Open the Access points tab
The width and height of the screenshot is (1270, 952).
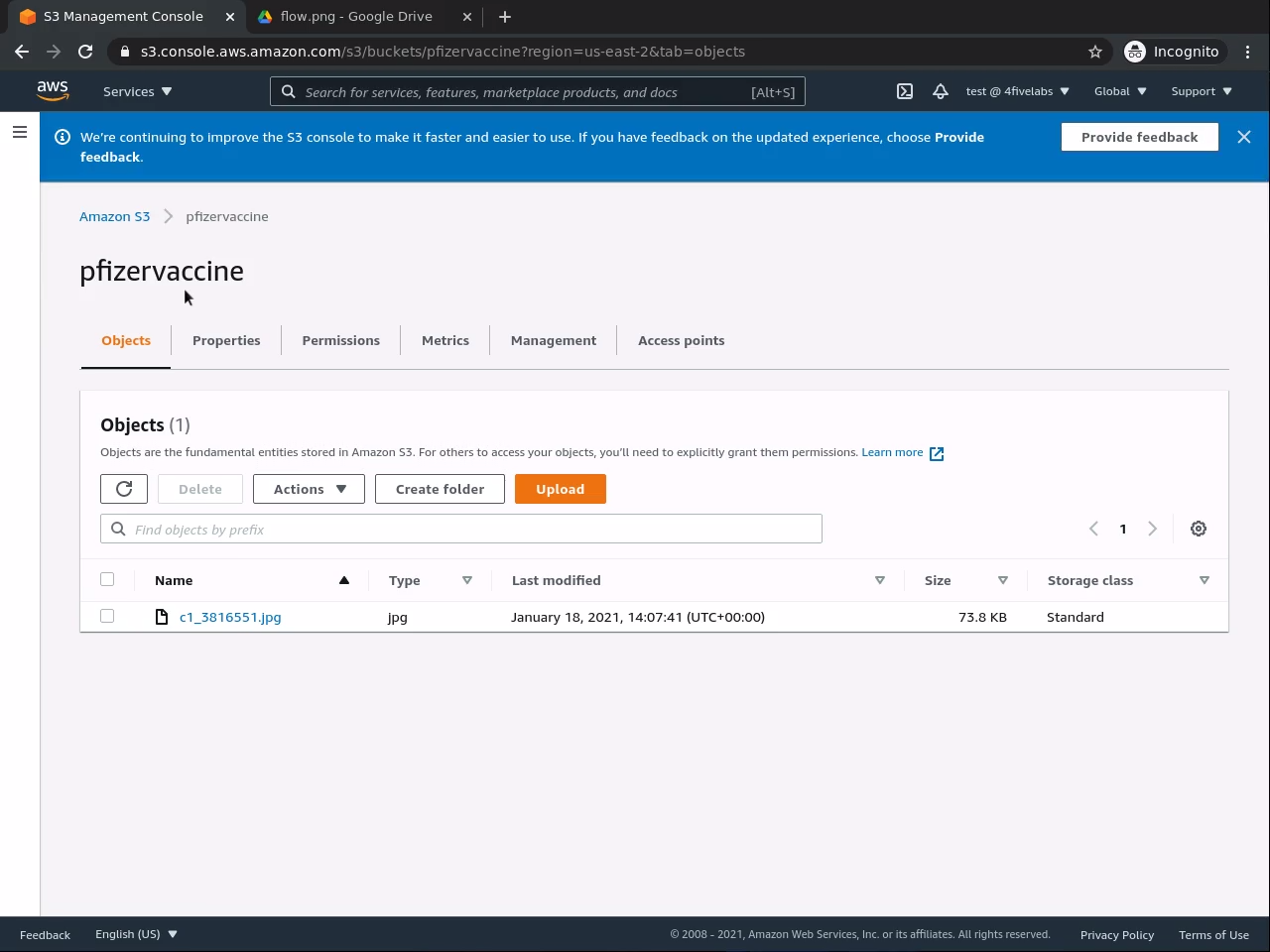pos(681,340)
